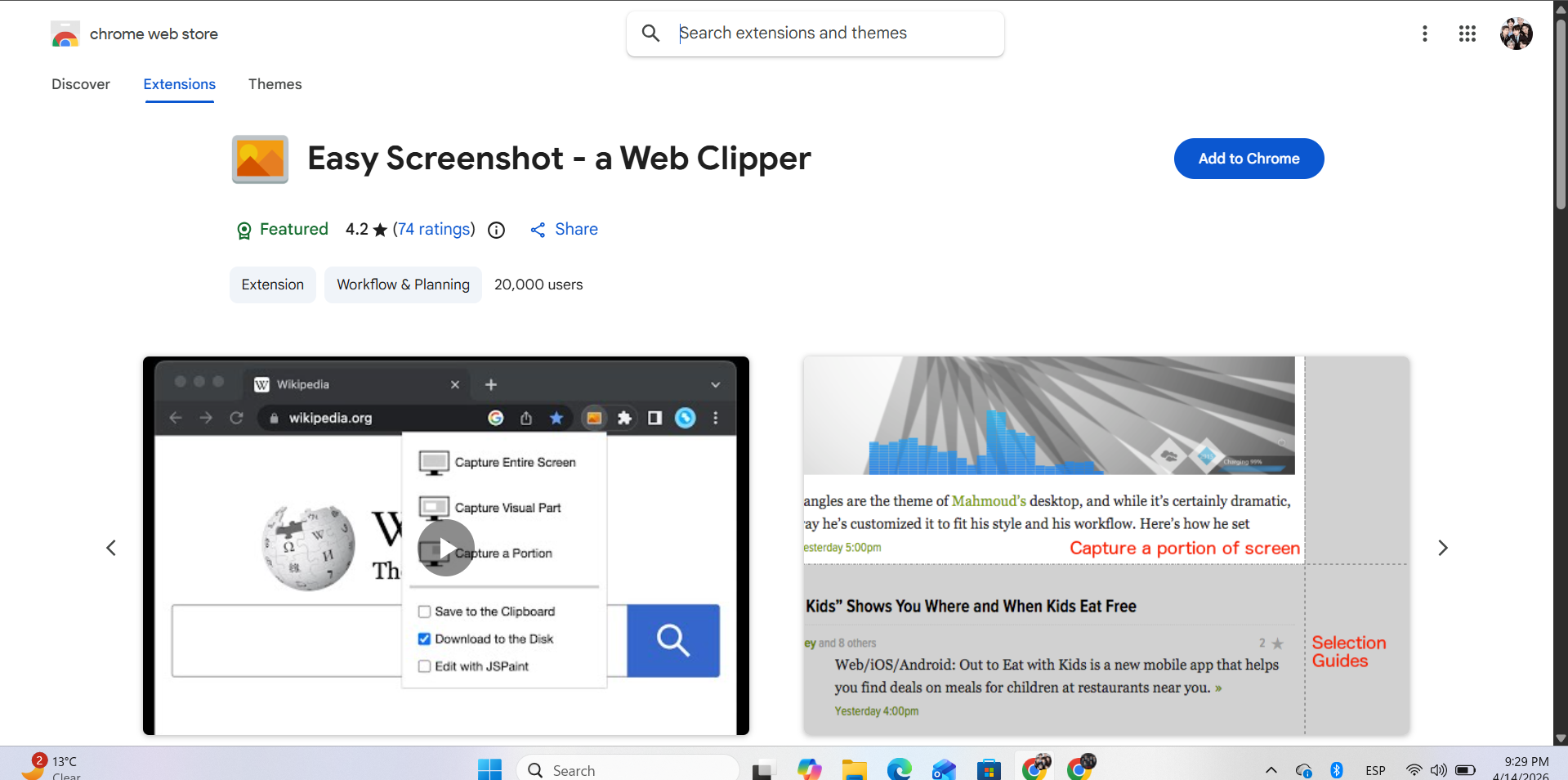This screenshot has width=1568, height=780.
Task: Select the Extensions tab
Action: 180,84
